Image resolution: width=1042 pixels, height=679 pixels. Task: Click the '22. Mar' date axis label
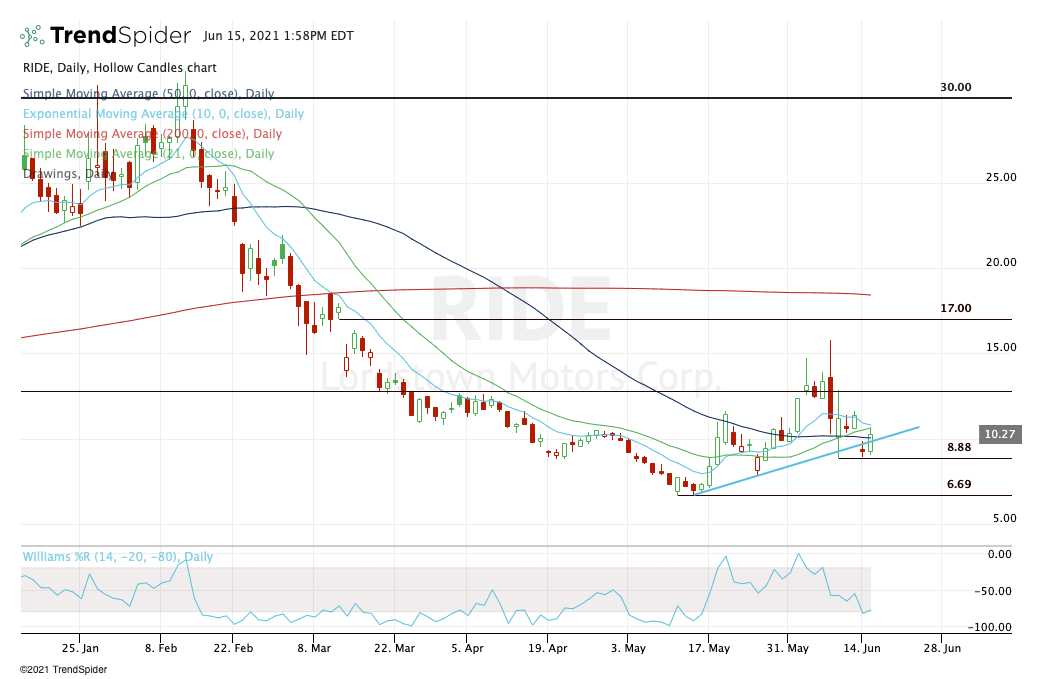coord(394,648)
